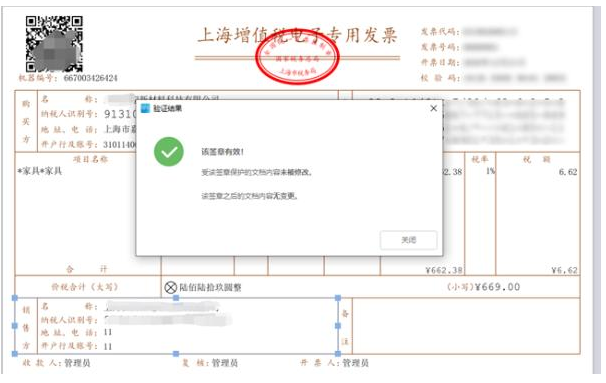Click the blue icon beside 验证结果 title
Screen dimensions: 606x383
pos(145,108)
